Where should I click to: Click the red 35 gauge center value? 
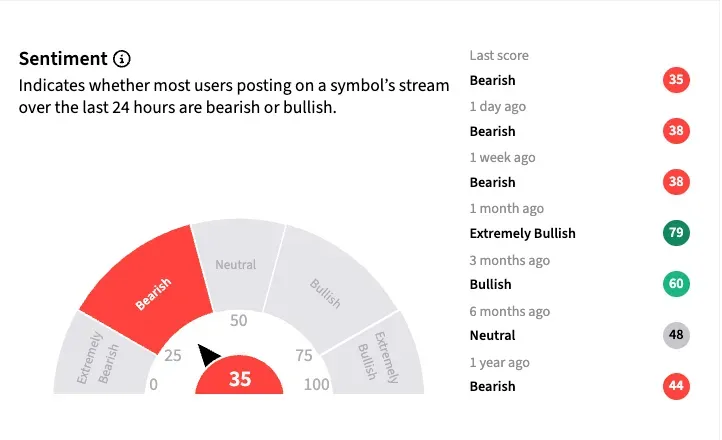pos(239,379)
